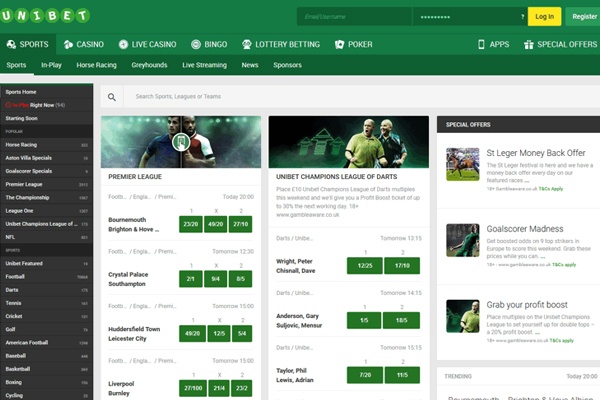
Task: Click the Grab your profit boost thumbnail
Action: point(463,316)
